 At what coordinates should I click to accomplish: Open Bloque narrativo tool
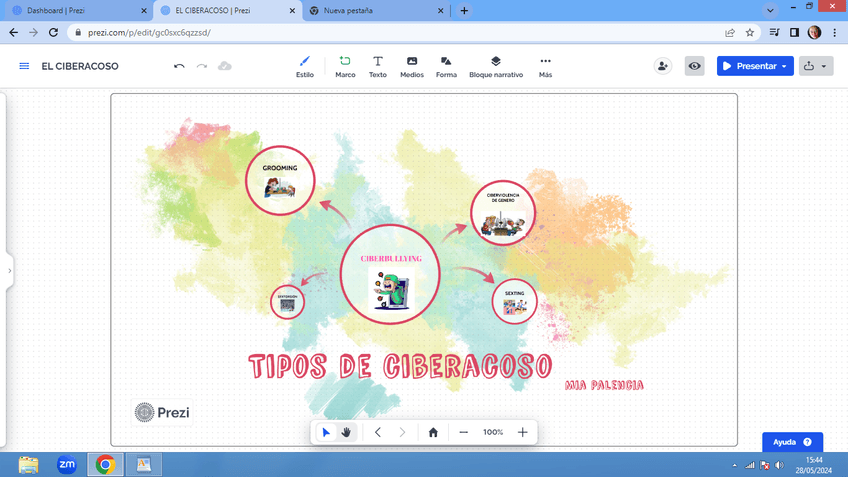click(495, 66)
